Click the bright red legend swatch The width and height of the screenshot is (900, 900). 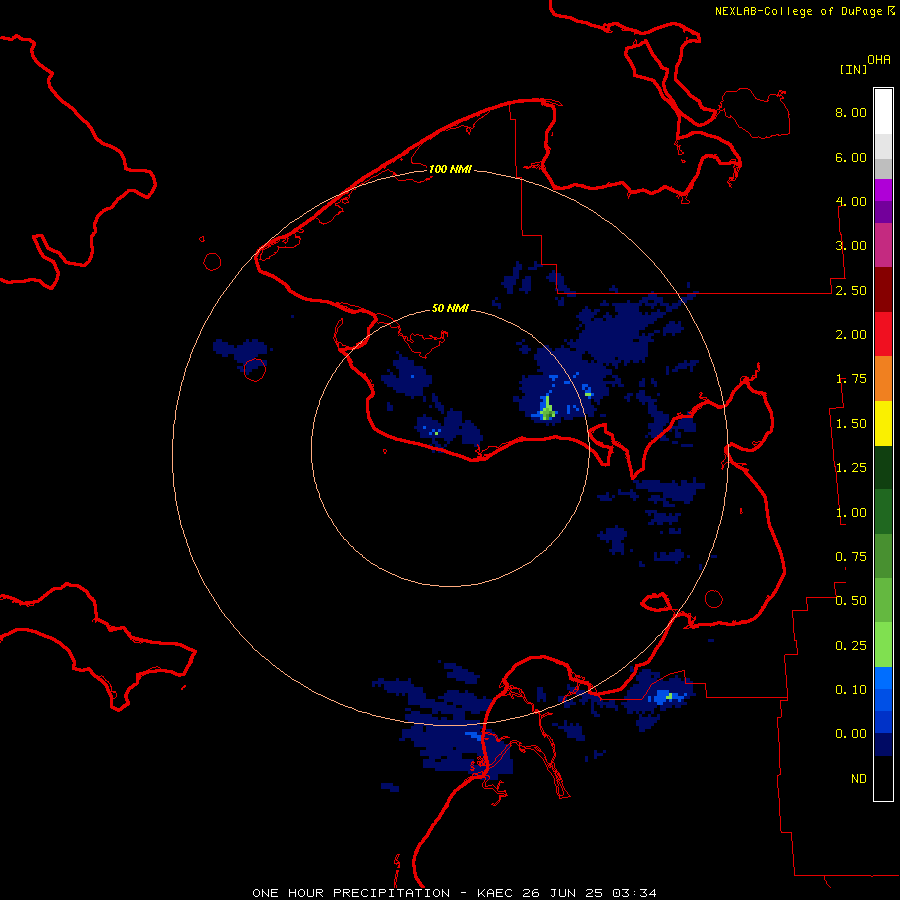[x=883, y=334]
